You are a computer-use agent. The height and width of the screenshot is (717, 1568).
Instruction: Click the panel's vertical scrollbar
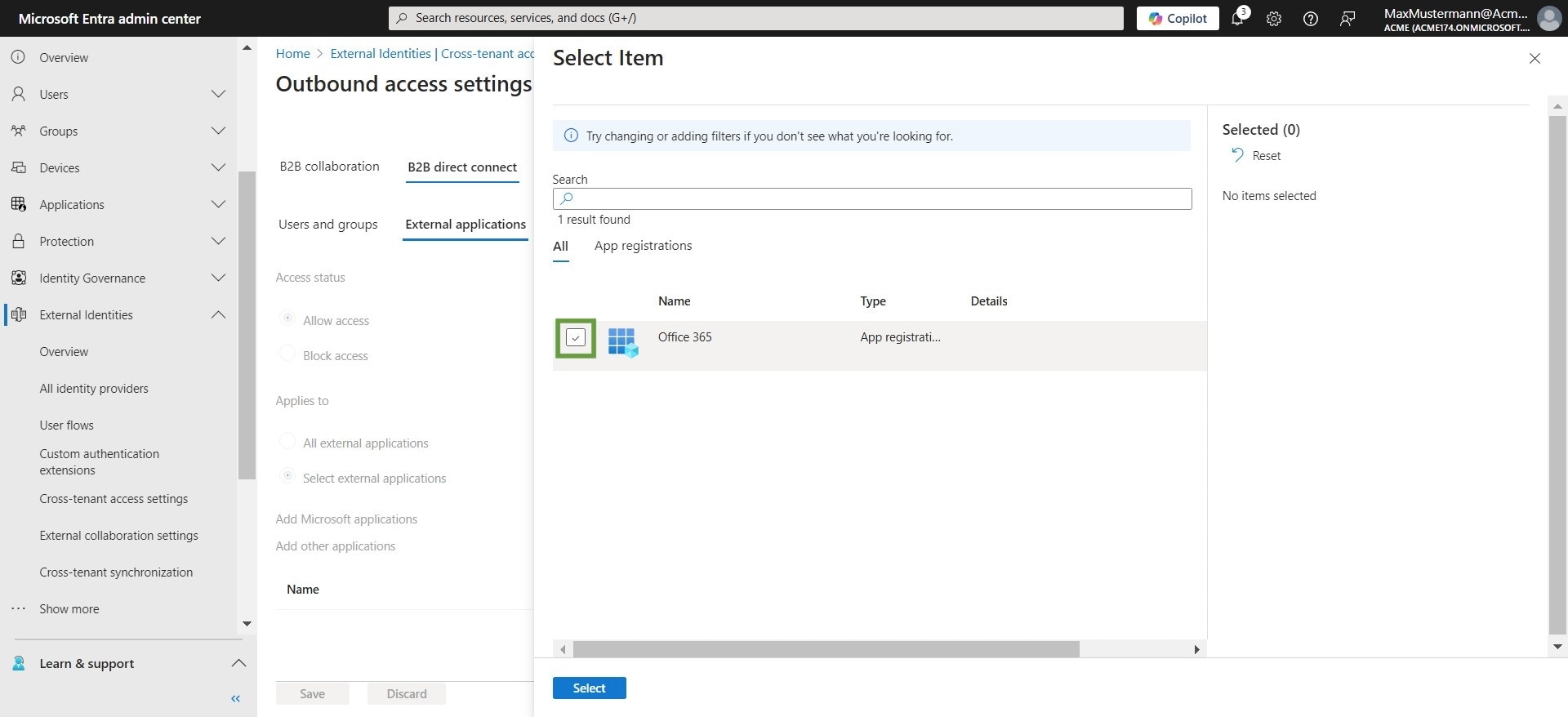click(x=1557, y=374)
